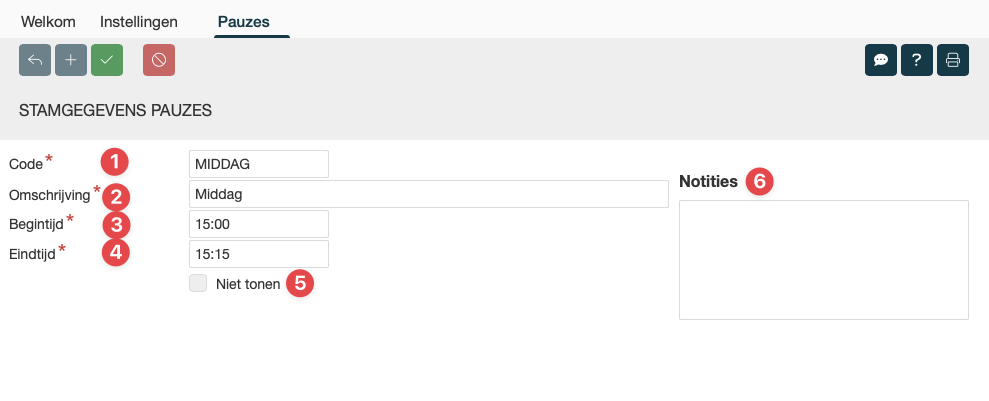
Task: Open the chat message icon
Action: (881, 60)
